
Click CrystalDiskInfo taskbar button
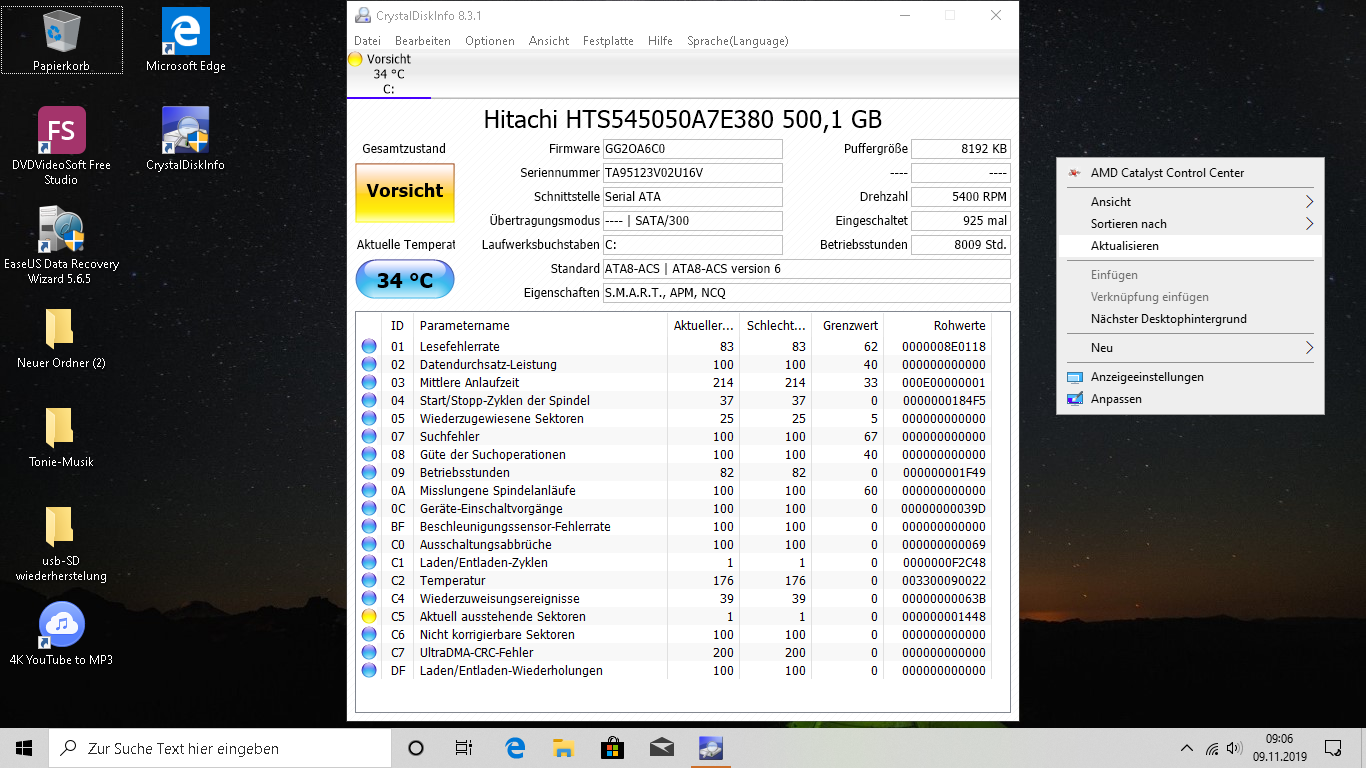coord(710,748)
